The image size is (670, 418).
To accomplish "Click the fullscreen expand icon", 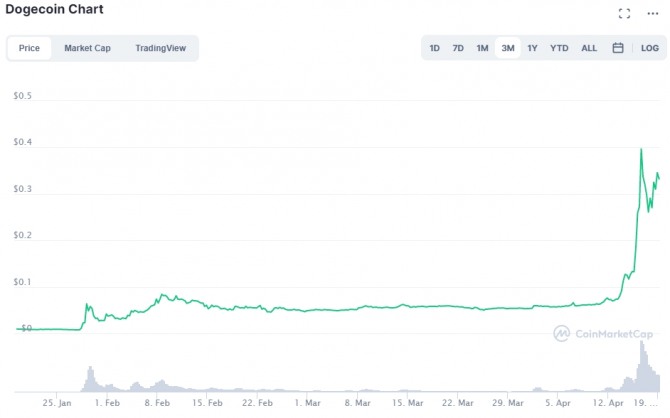I will [624, 14].
